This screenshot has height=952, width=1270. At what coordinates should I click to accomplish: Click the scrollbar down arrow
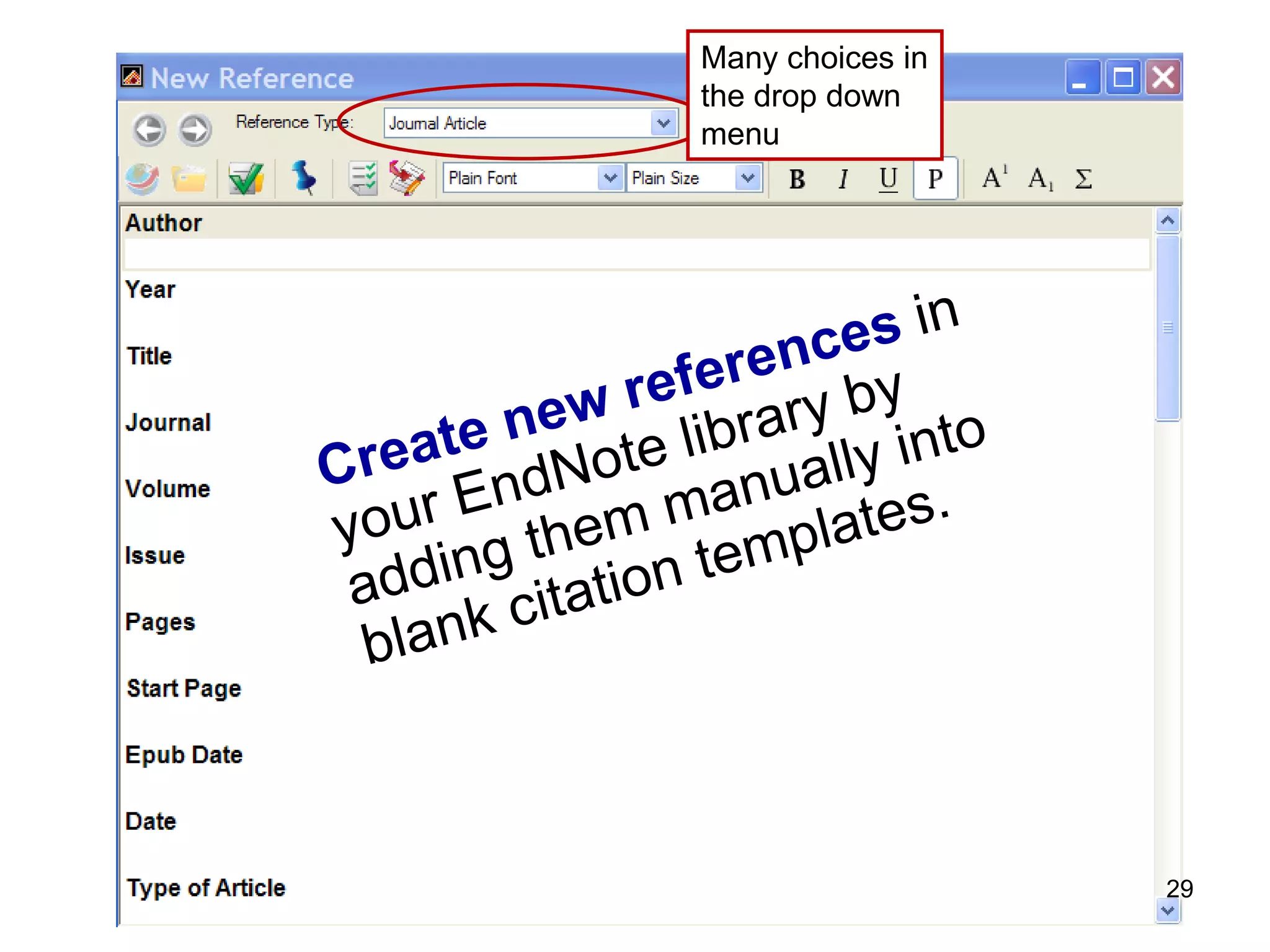1168,910
